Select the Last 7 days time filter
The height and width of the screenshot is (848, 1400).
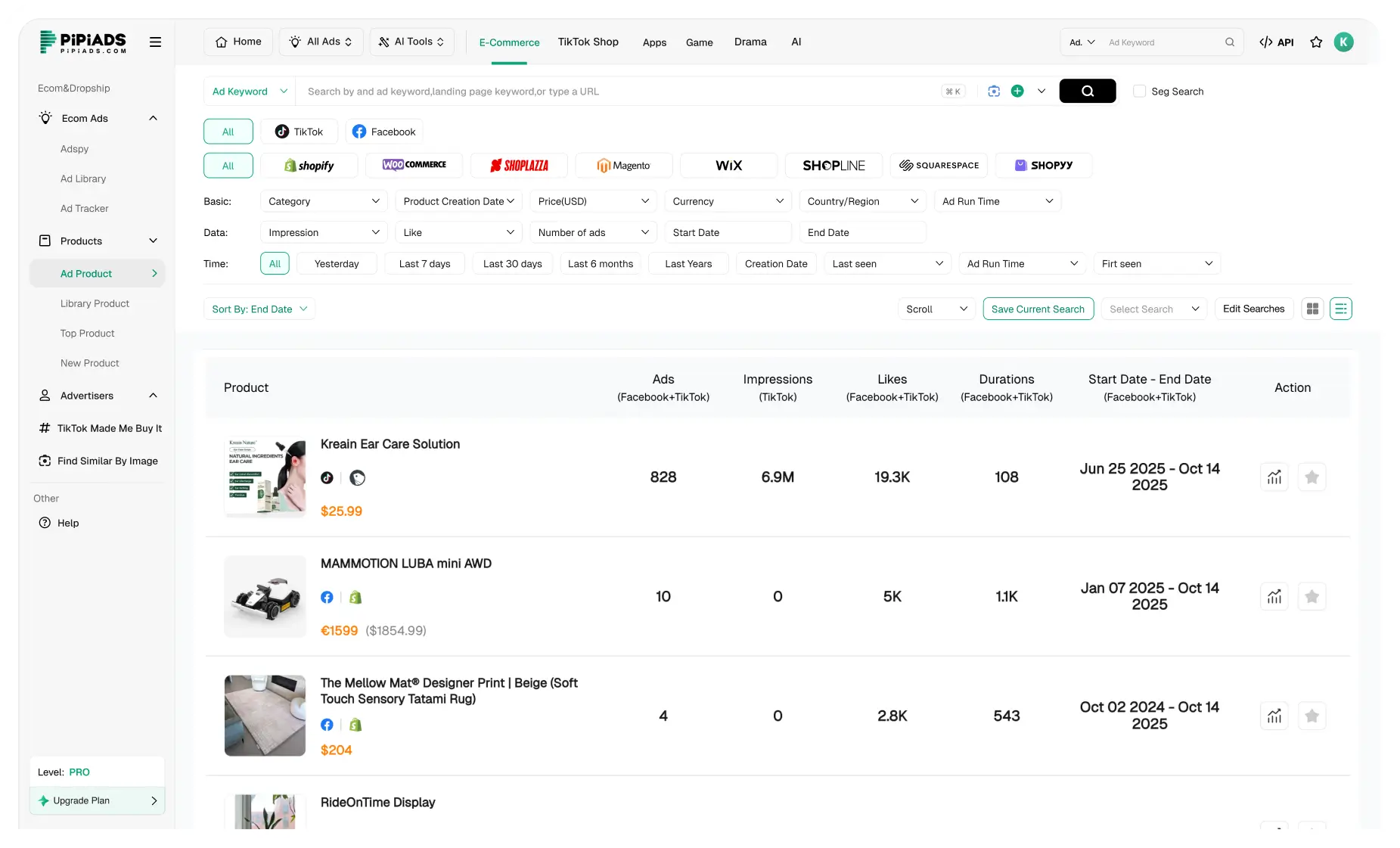424,263
